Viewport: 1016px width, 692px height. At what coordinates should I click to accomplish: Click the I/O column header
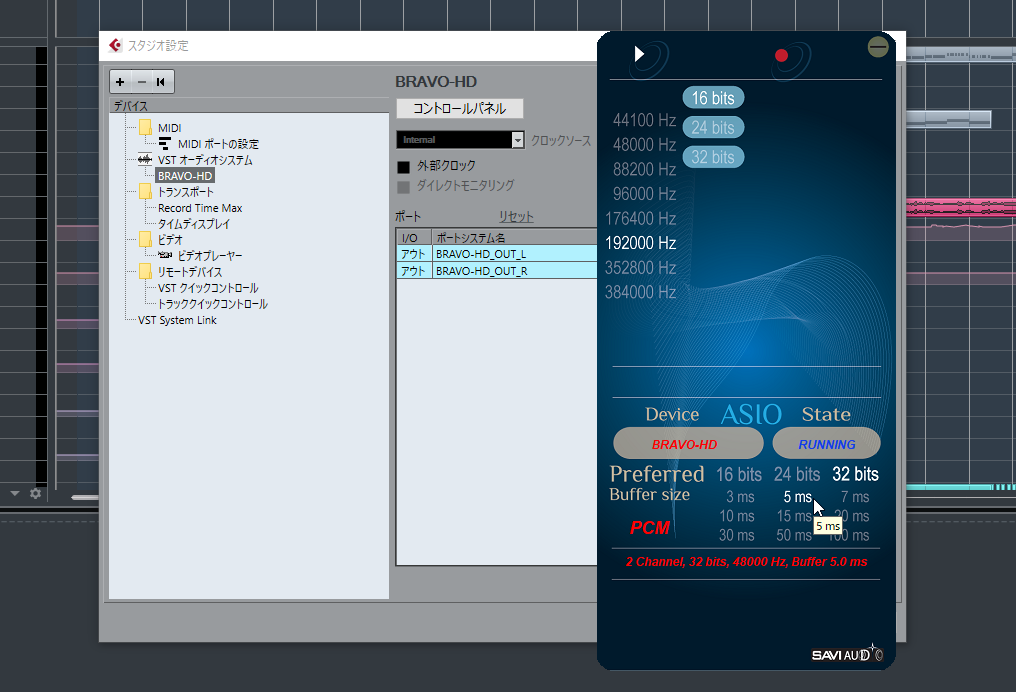[414, 237]
